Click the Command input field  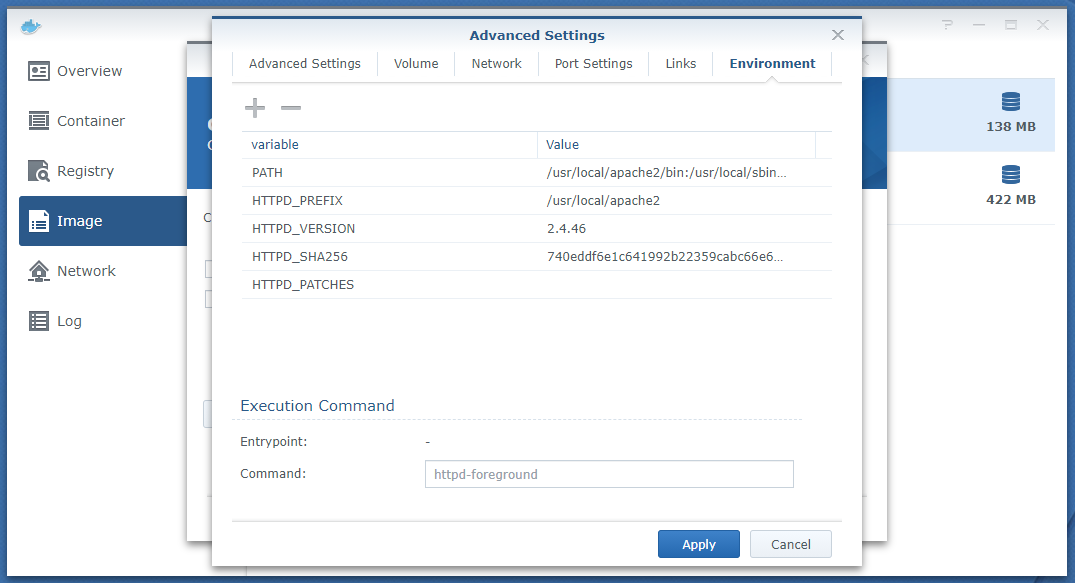click(x=609, y=474)
